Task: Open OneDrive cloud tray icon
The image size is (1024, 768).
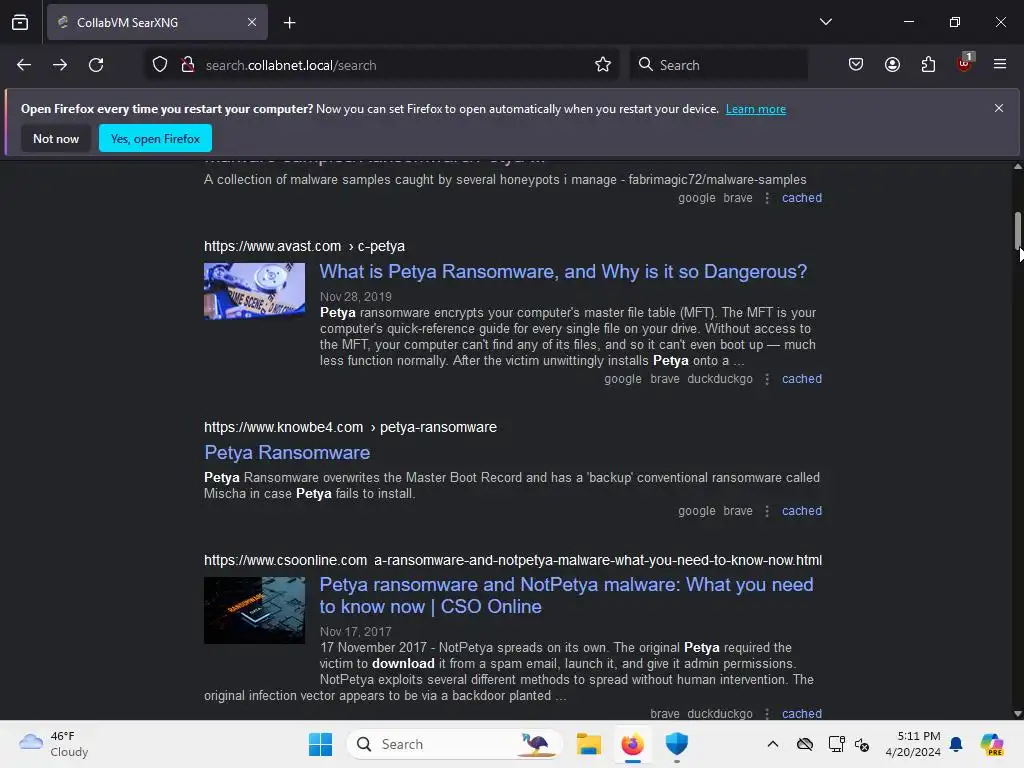Action: coord(805,744)
